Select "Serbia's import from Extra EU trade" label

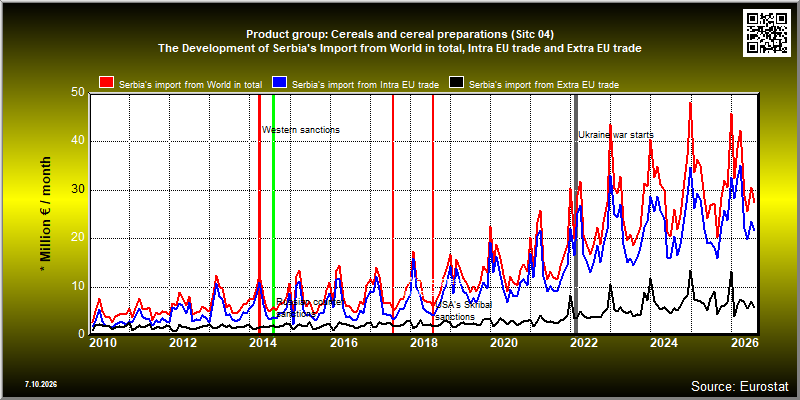pos(543,85)
